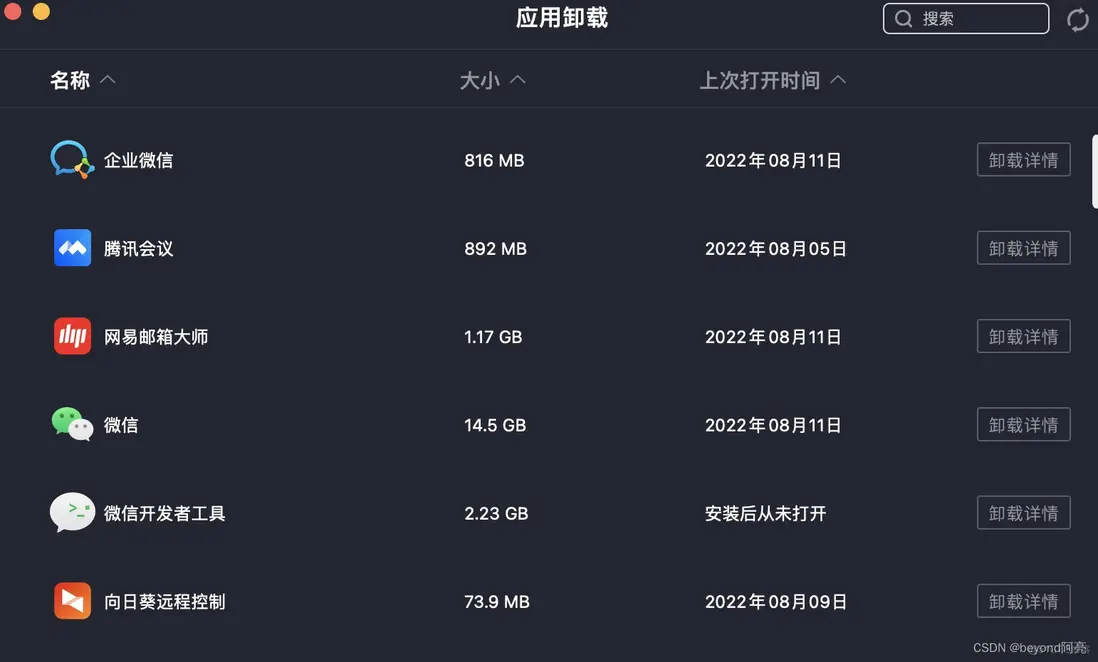Sort list by 名称 column arrow
Viewport: 1098px width, 662px height.
pyautogui.click(x=108, y=80)
